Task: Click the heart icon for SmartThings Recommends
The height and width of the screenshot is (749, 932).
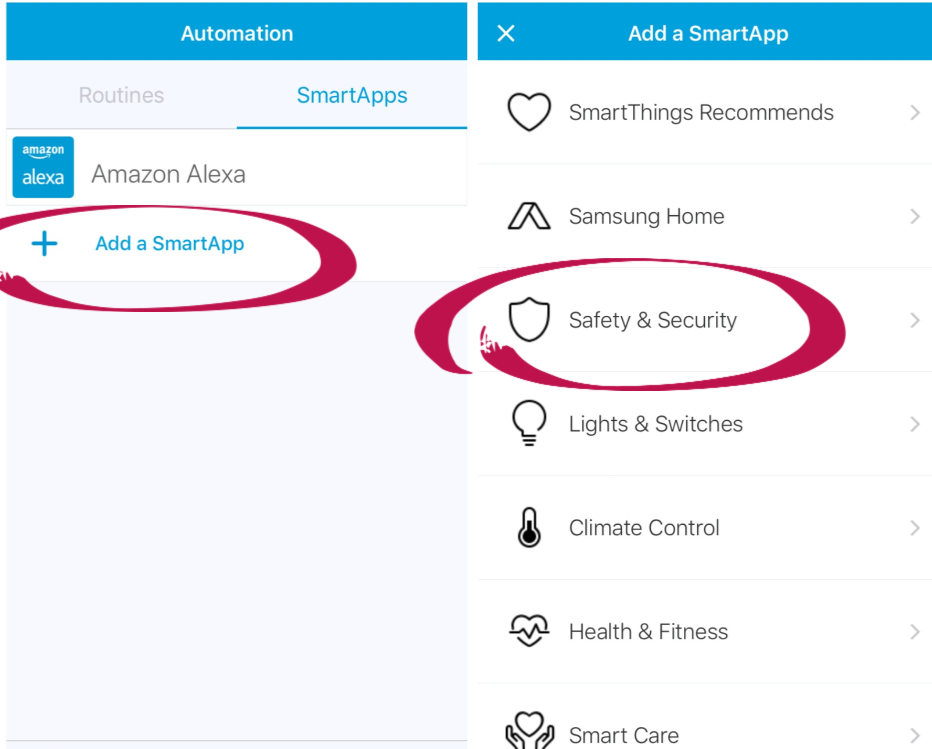Action: 529,112
